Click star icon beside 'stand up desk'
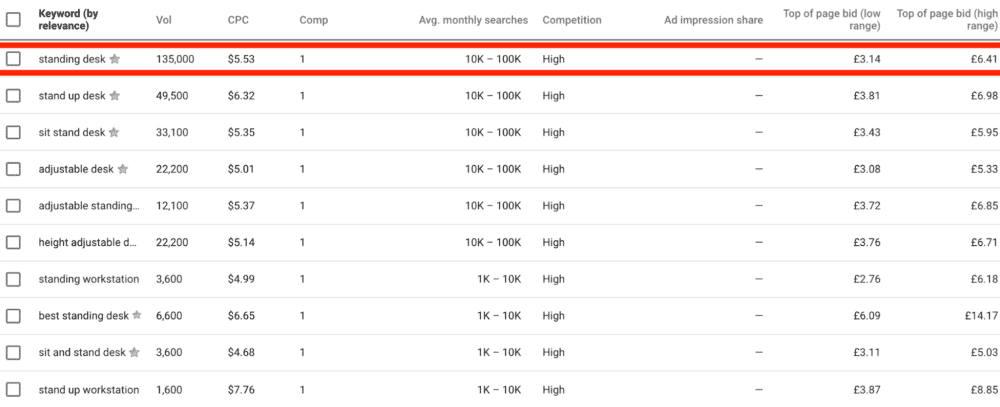The image size is (1000, 407). pyautogui.click(x=115, y=96)
